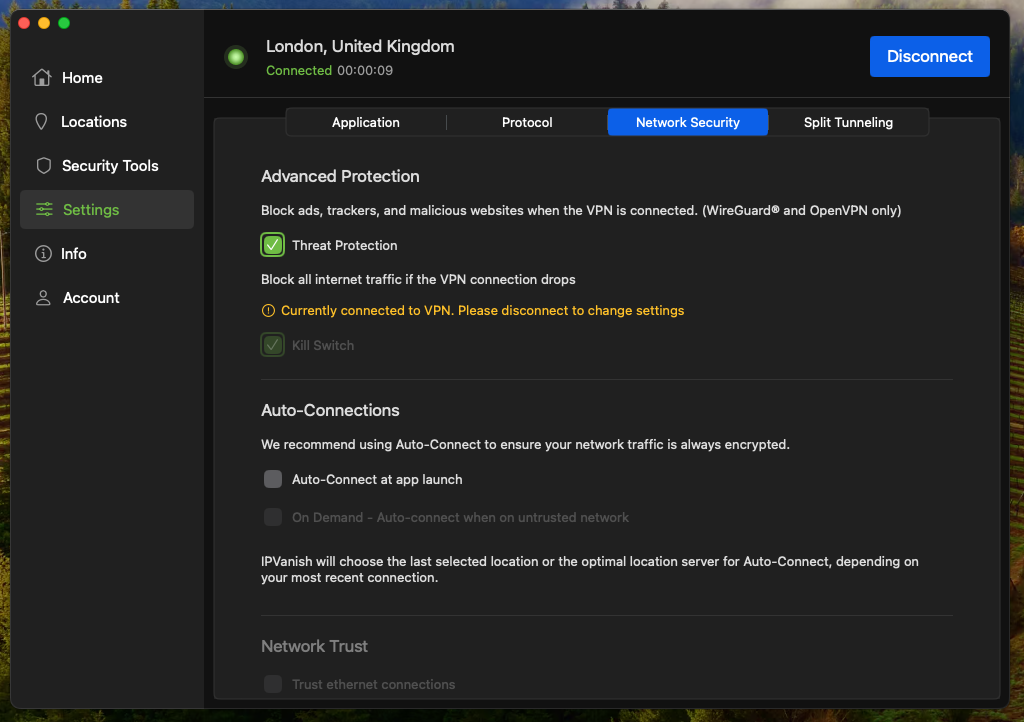
Task: Open Security Tools section label
Action: click(x=110, y=166)
